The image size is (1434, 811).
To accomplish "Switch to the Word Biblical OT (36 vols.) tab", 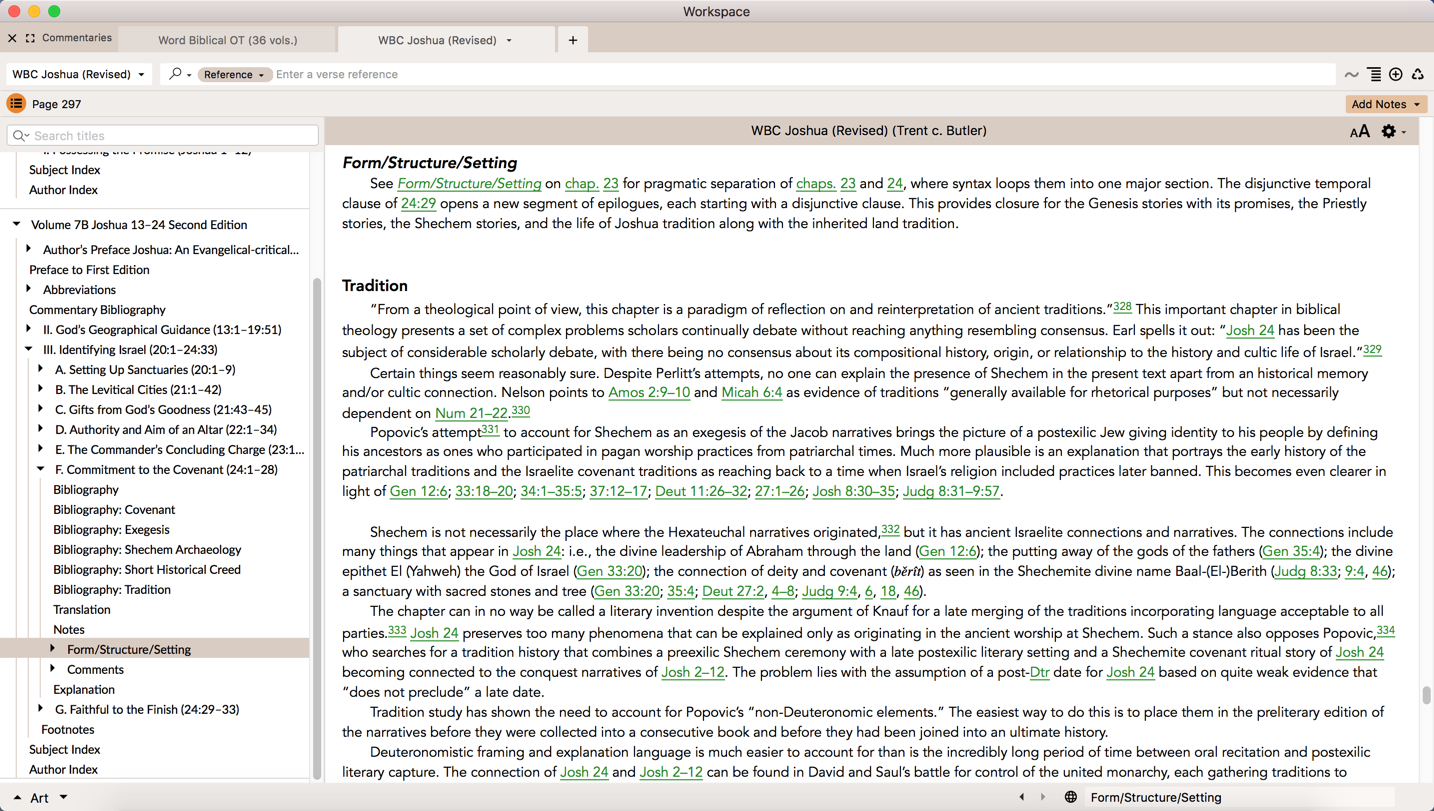I will pos(228,40).
